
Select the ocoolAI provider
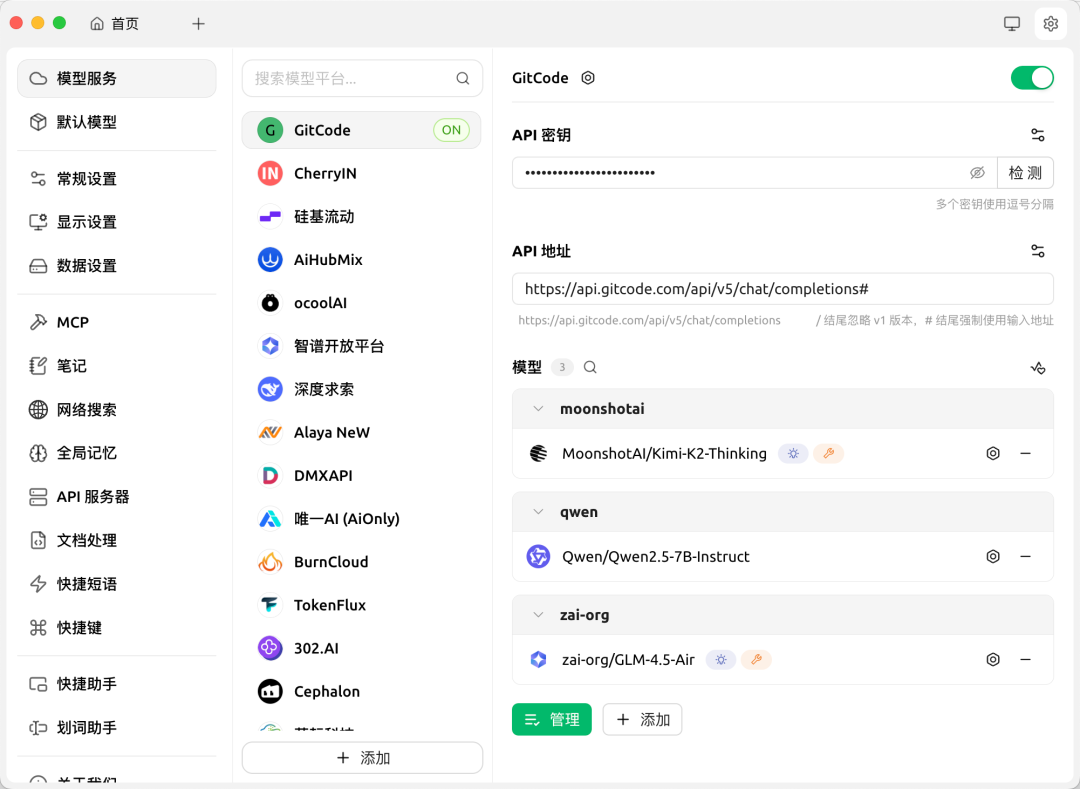tap(362, 303)
